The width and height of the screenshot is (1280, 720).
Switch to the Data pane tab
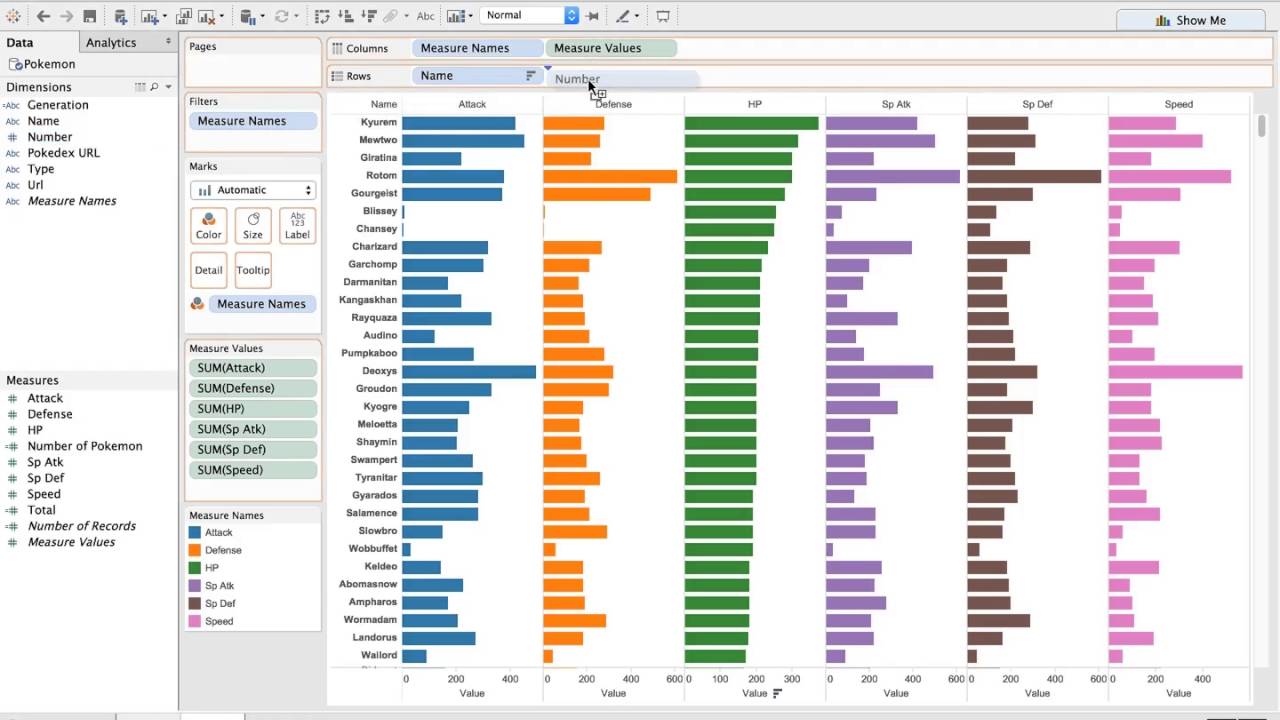pyautogui.click(x=40, y=42)
